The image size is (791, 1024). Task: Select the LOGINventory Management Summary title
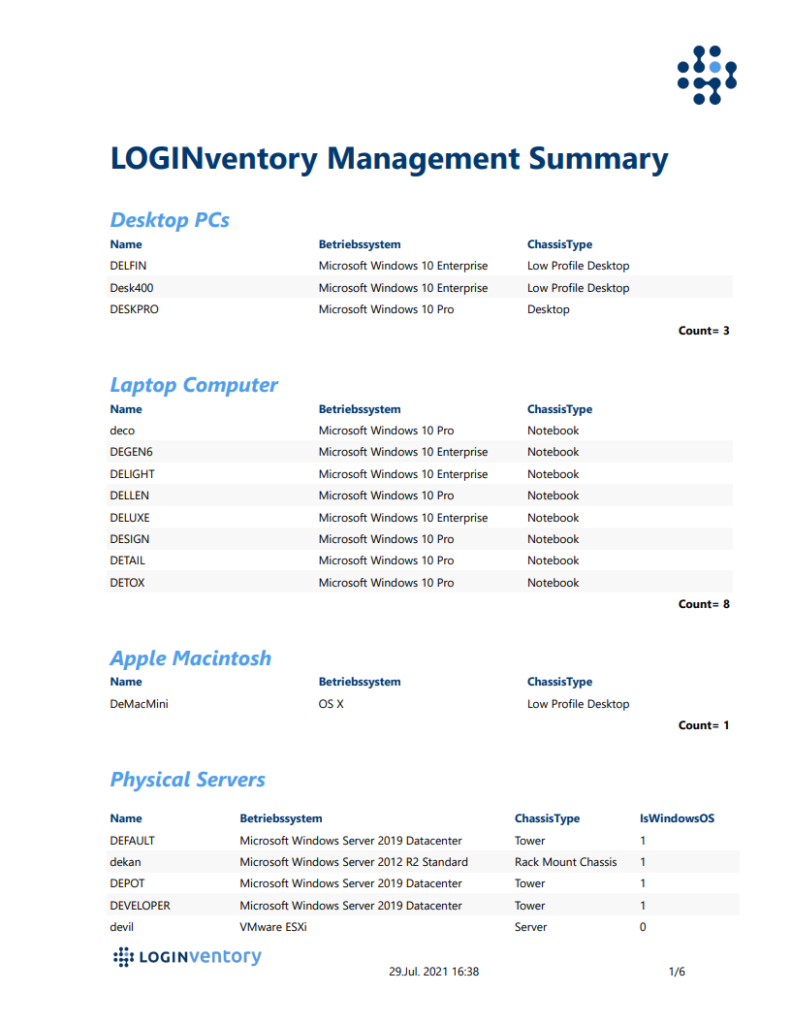tap(389, 159)
